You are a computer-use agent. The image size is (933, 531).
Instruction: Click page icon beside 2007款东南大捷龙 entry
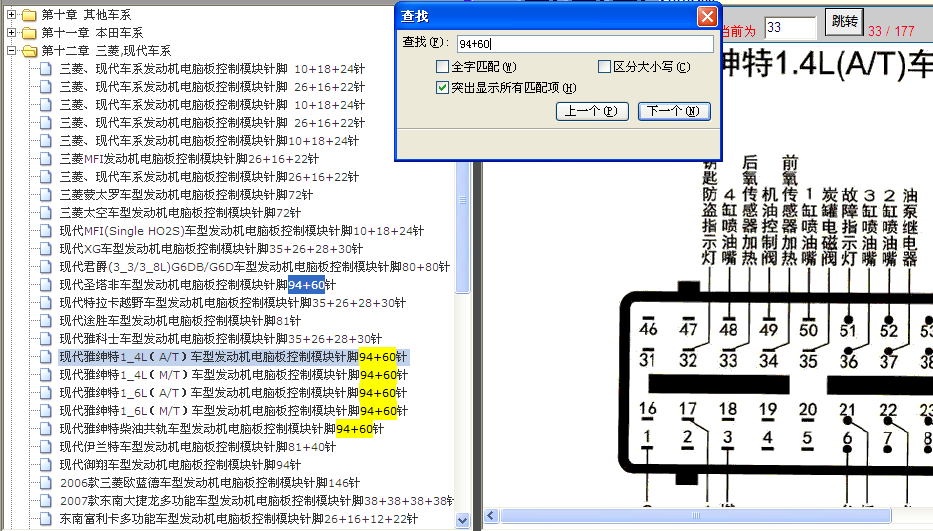tap(45, 501)
